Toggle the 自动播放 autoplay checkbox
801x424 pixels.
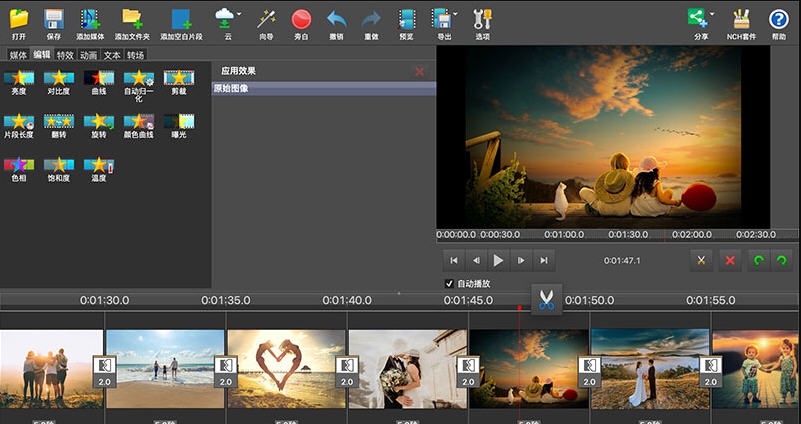click(449, 284)
